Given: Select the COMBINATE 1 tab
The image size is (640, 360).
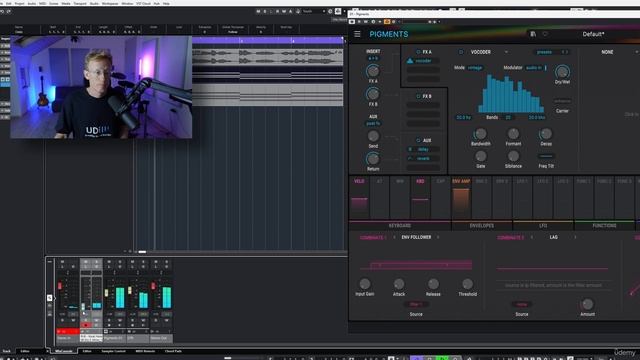Looking at the screenshot, I should (x=373, y=238).
